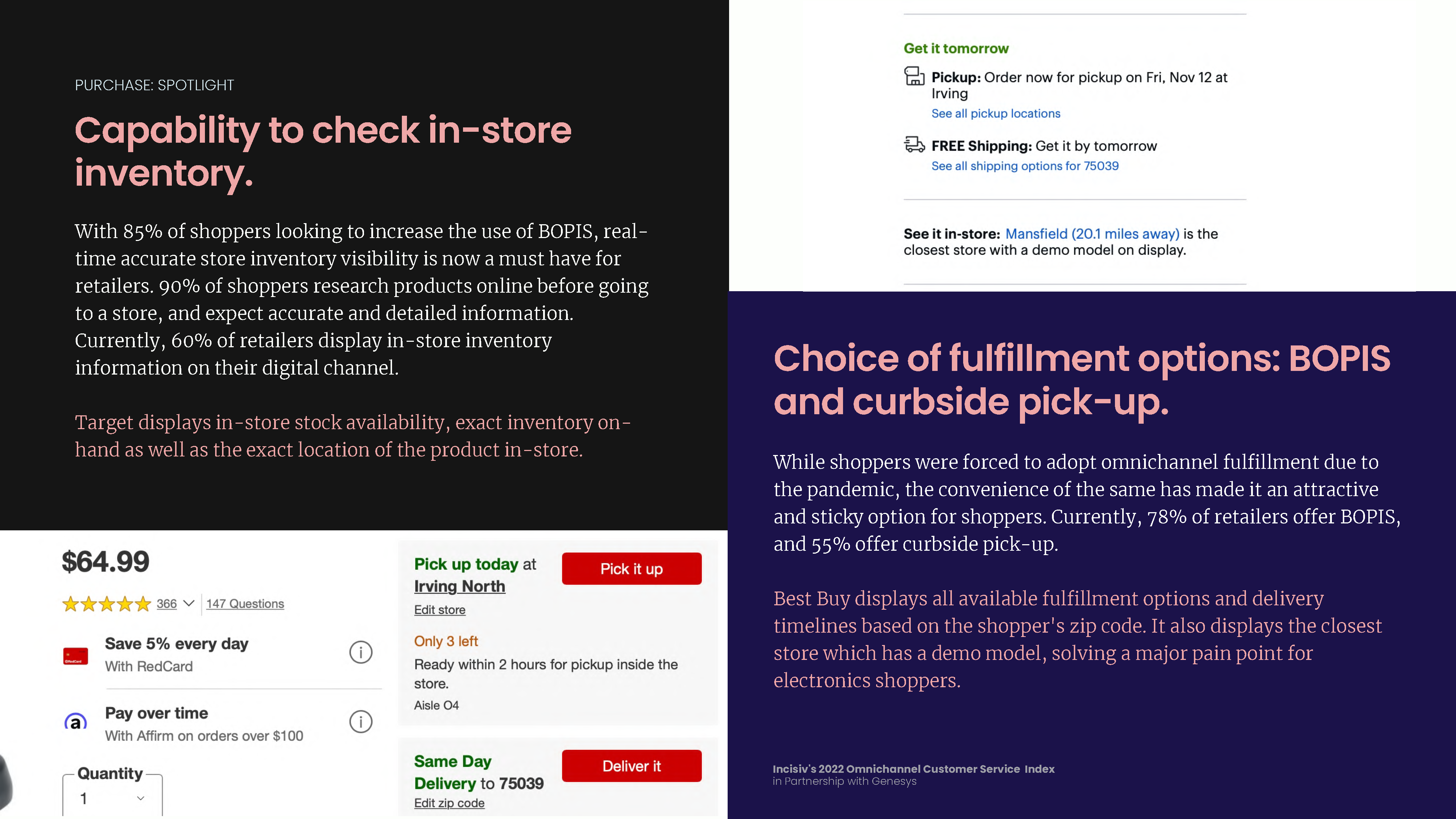Open the 147 Questions link
The height and width of the screenshot is (819, 1456).
coord(245,604)
